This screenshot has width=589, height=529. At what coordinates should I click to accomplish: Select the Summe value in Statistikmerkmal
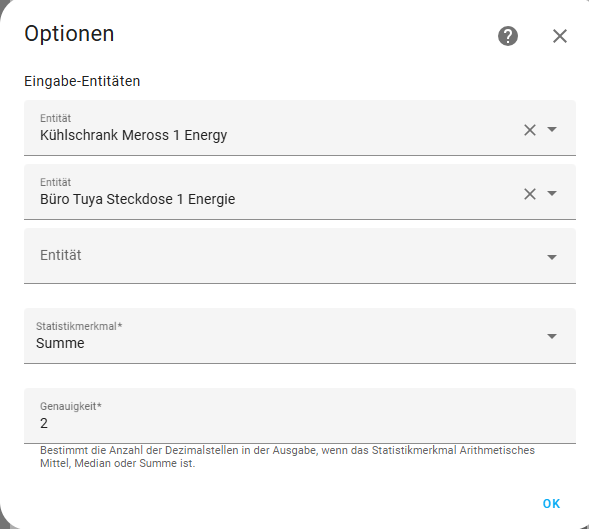click(x=60, y=343)
